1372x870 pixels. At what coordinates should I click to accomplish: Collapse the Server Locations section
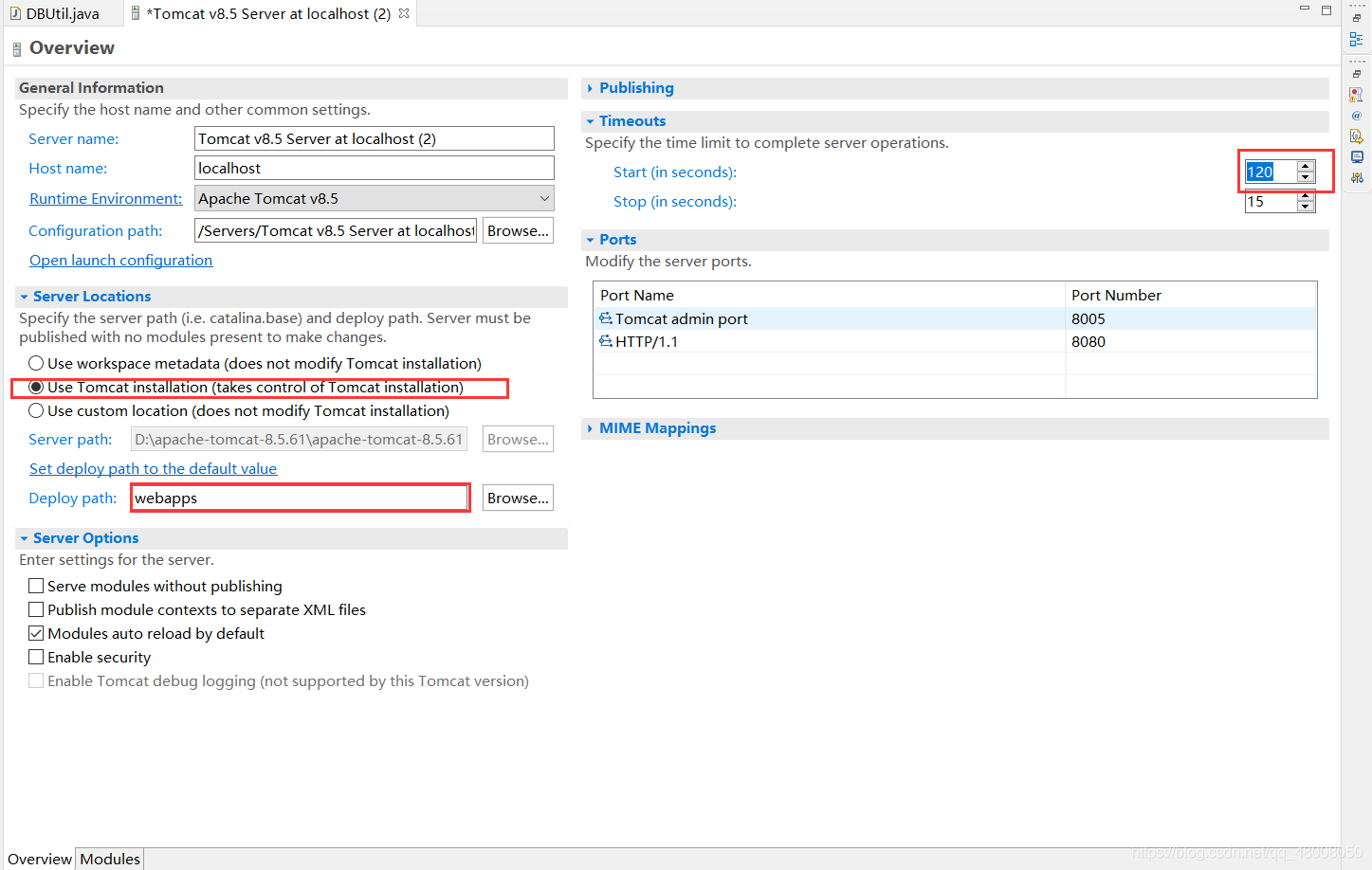click(24, 297)
